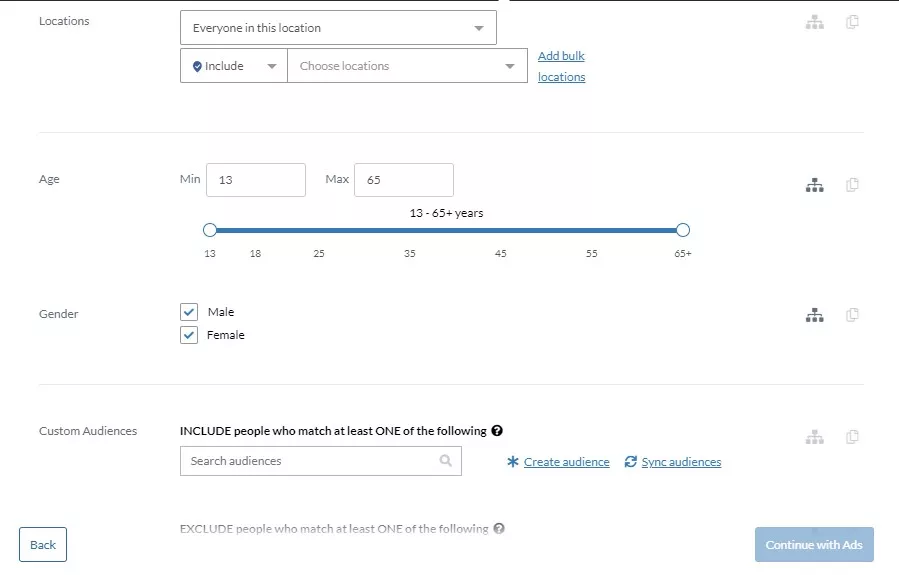Screen dimensions: 899x575
Task: Open the 'Everyone in this location' dropdown
Action: 338,28
